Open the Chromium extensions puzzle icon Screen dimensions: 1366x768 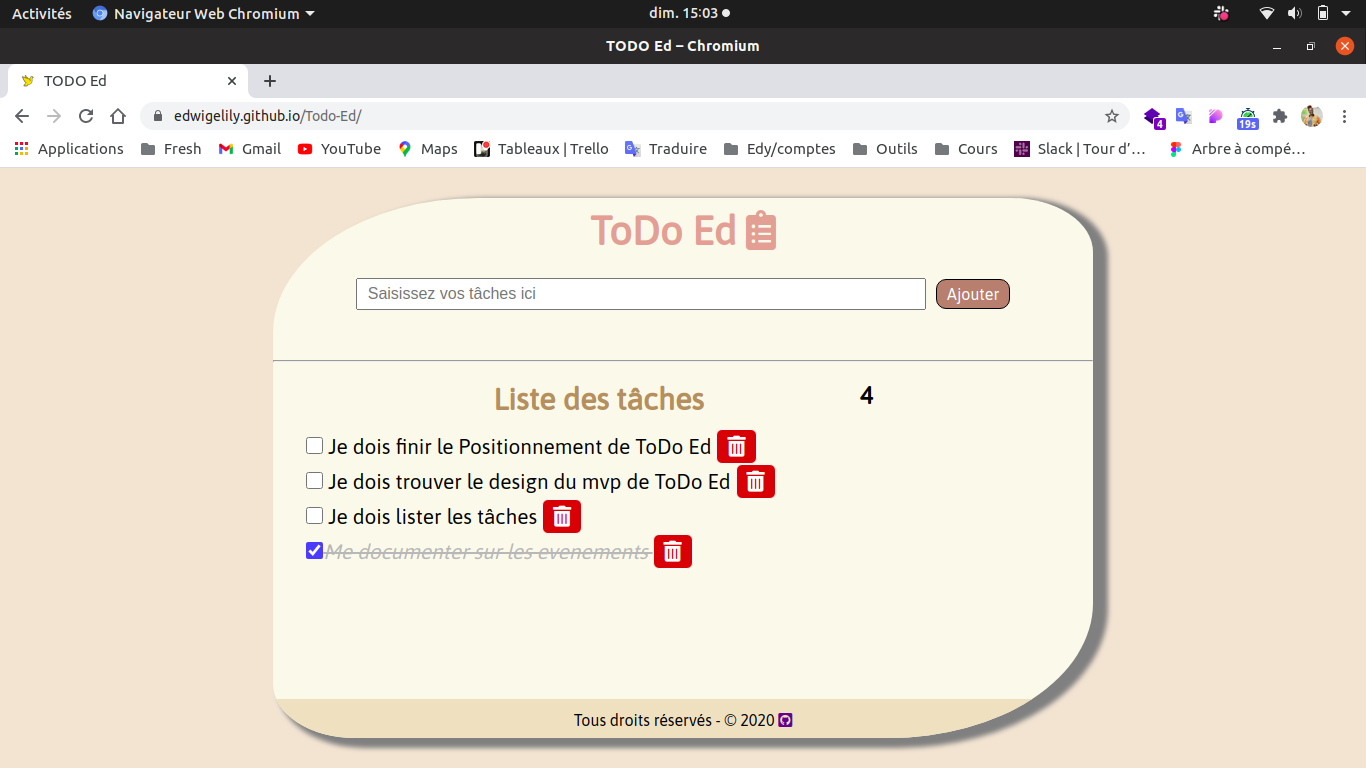(1279, 116)
